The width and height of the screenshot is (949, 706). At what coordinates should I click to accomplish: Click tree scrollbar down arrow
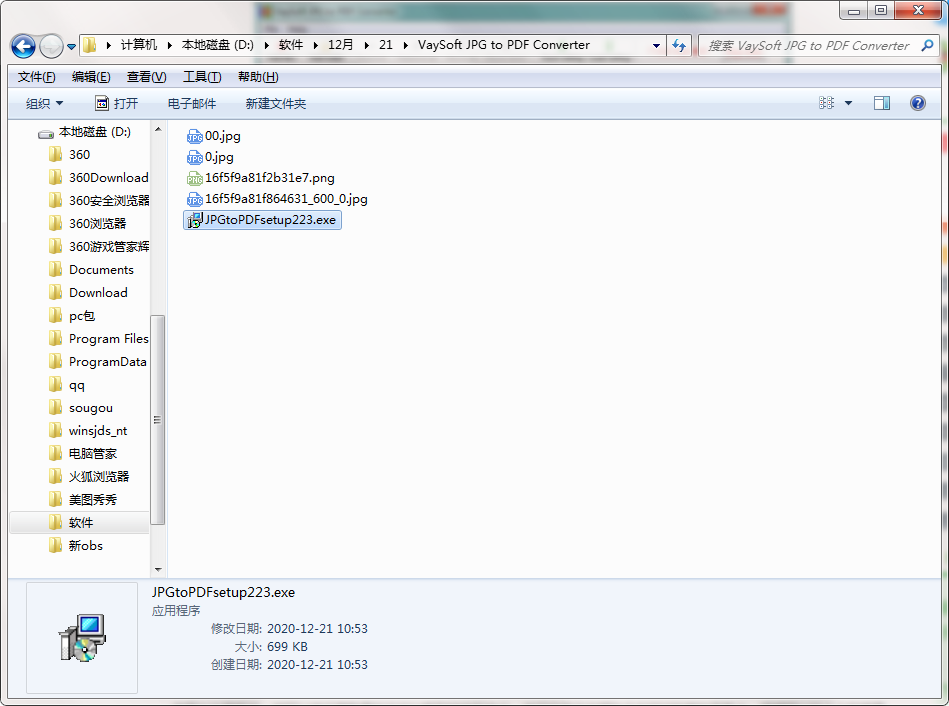click(158, 569)
